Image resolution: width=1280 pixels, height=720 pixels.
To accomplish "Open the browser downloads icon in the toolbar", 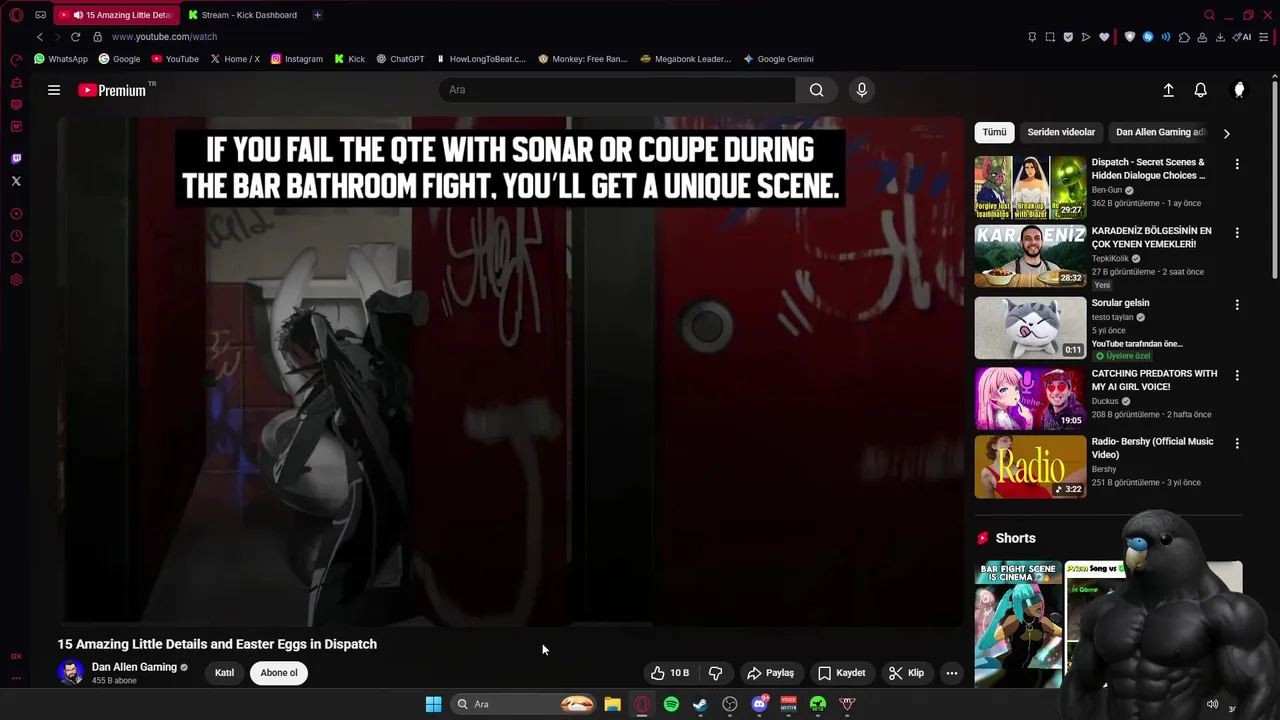I will click(x=1220, y=37).
